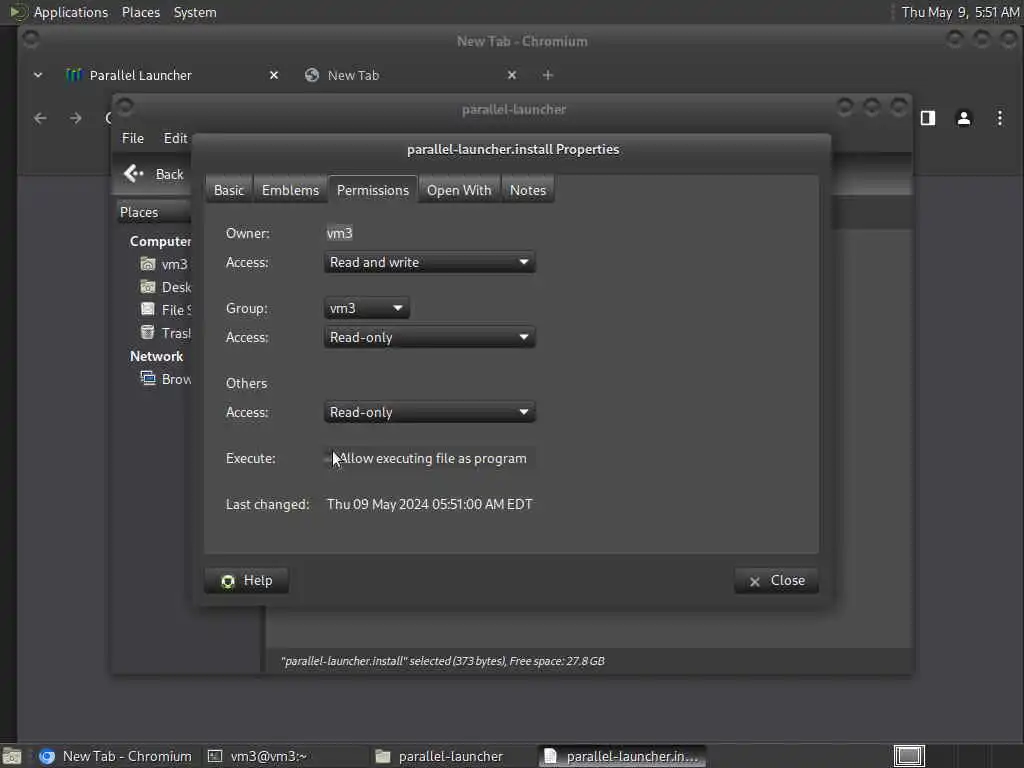Open Chromium profile avatar icon
1024x768 pixels.
[964, 118]
